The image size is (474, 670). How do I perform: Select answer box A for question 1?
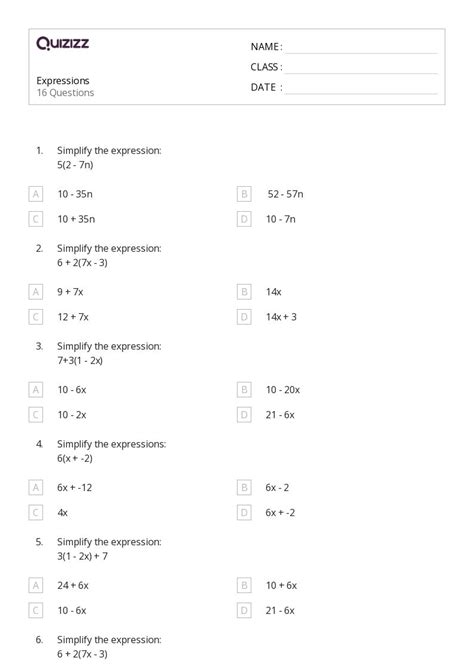(x=35, y=194)
